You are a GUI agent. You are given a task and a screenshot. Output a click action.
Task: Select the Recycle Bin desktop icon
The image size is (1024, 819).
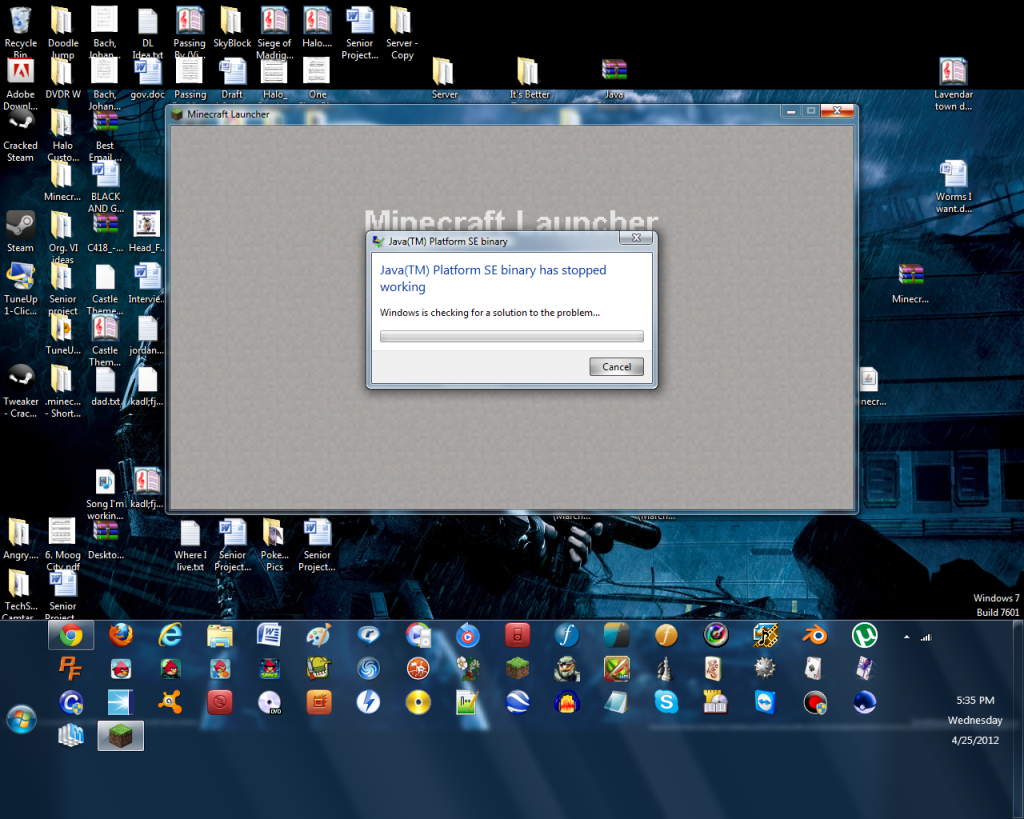(21, 33)
